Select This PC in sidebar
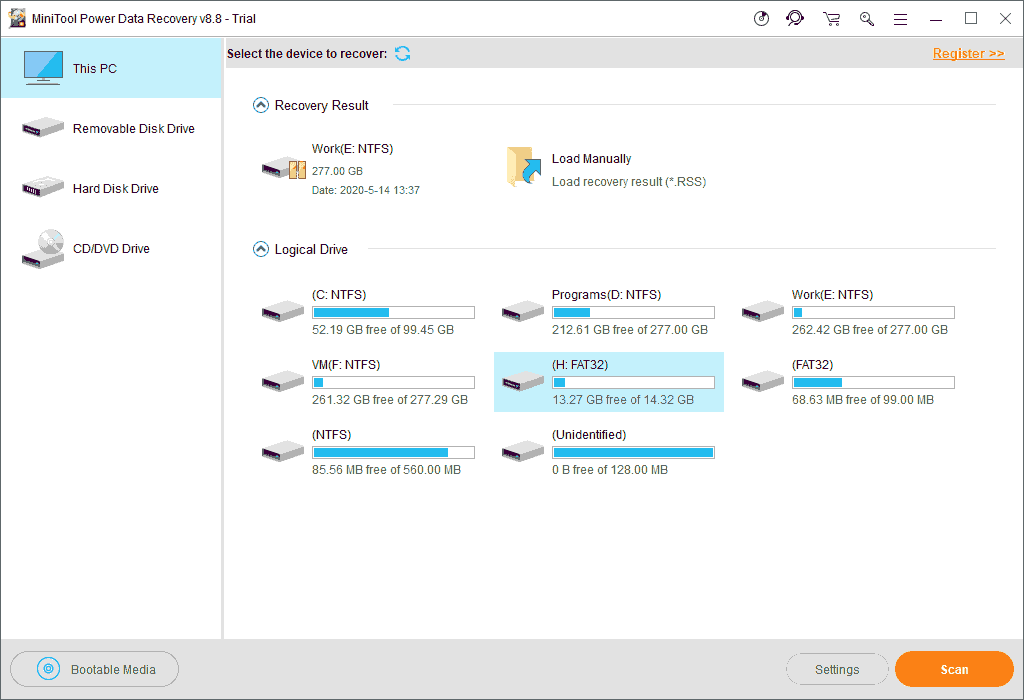The image size is (1024, 700). point(112,68)
